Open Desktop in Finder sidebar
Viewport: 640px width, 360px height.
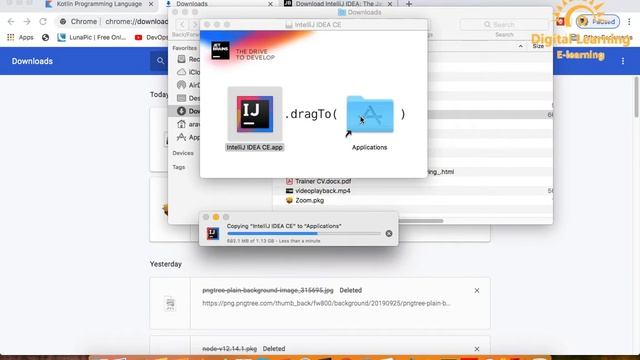(x=188, y=98)
